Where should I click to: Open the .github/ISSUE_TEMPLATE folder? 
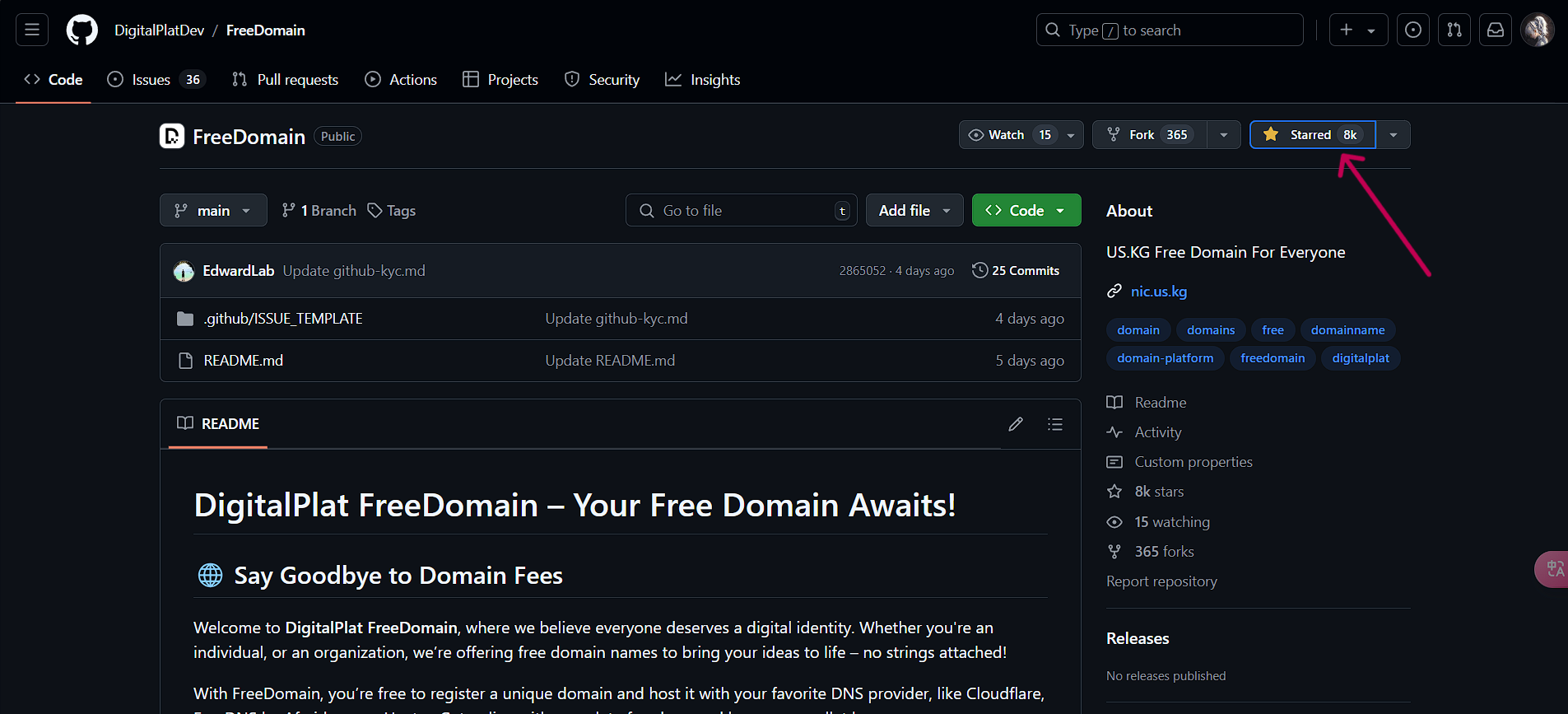click(283, 319)
